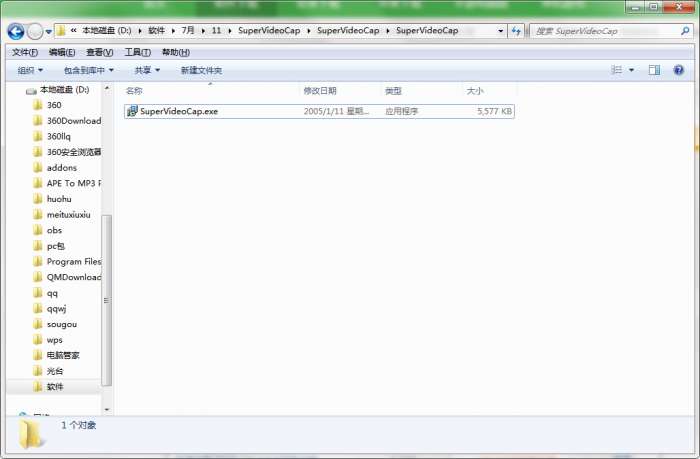Click the sidebar scroll down arrow
Viewport: 700px width, 459px height.
click(107, 409)
